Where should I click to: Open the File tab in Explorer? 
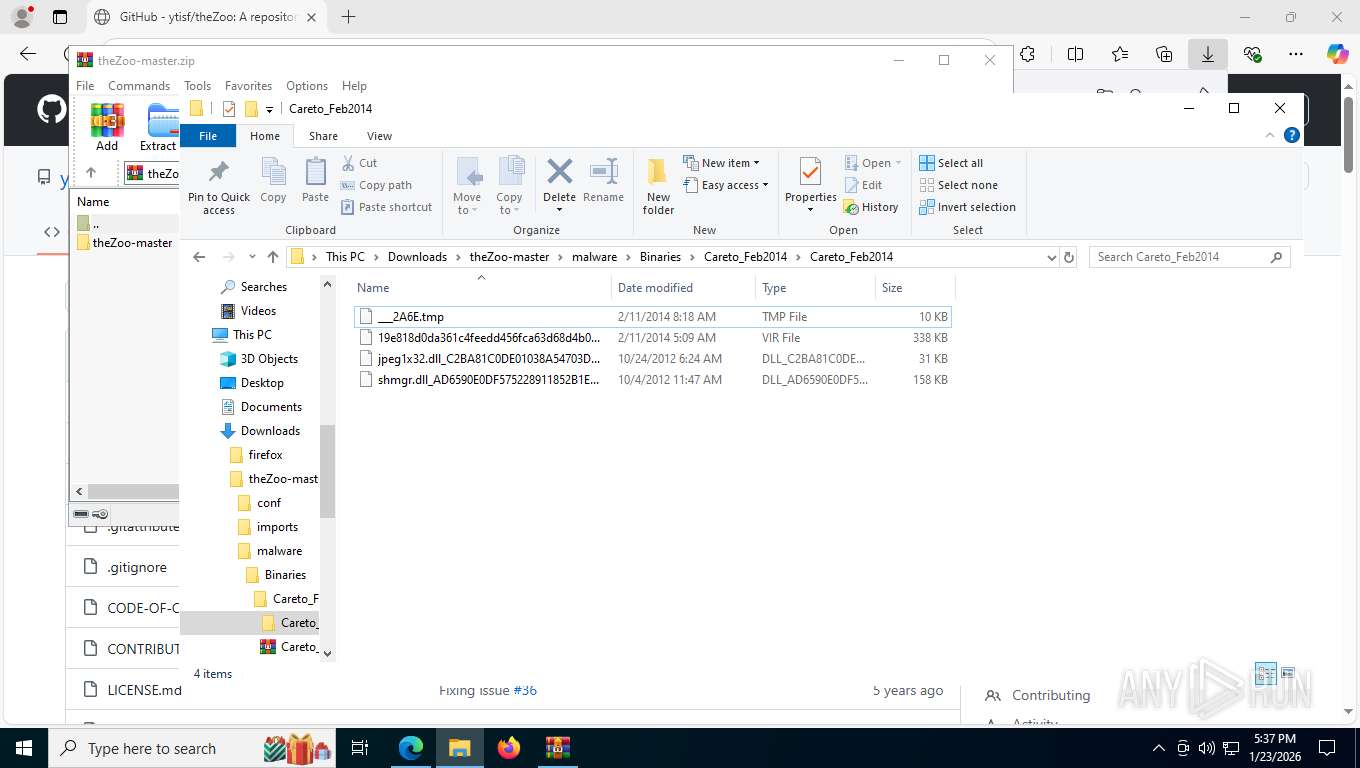pos(208,136)
